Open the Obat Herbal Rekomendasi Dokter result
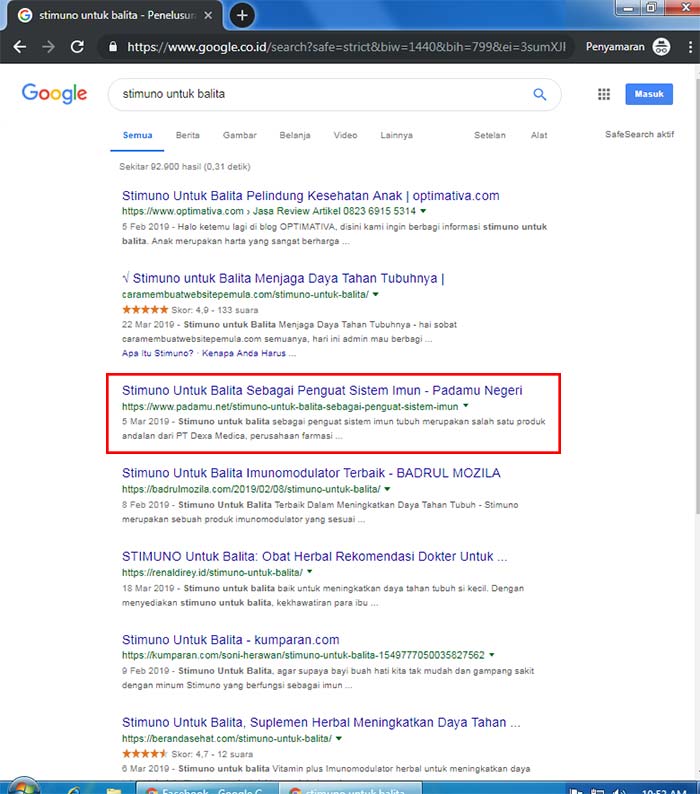Screen dimensions: 700x794 tap(315, 557)
